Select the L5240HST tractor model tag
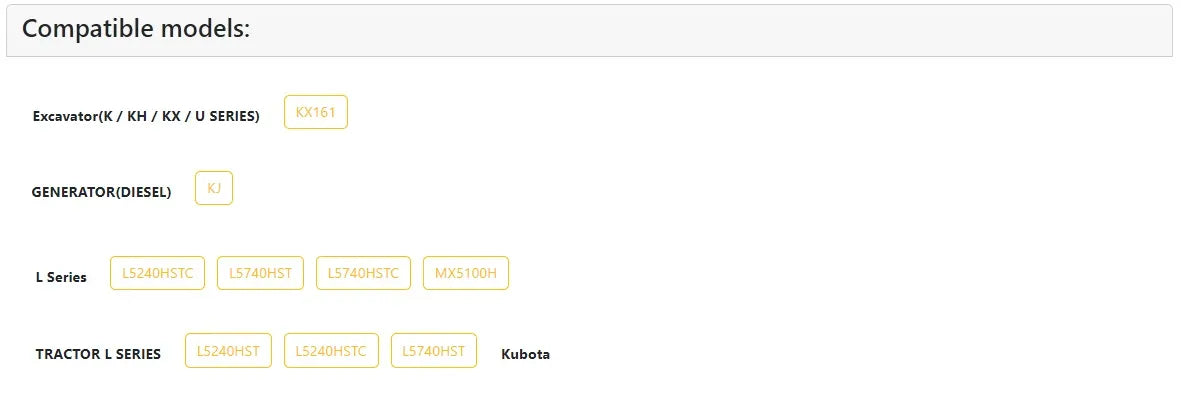 click(x=228, y=351)
